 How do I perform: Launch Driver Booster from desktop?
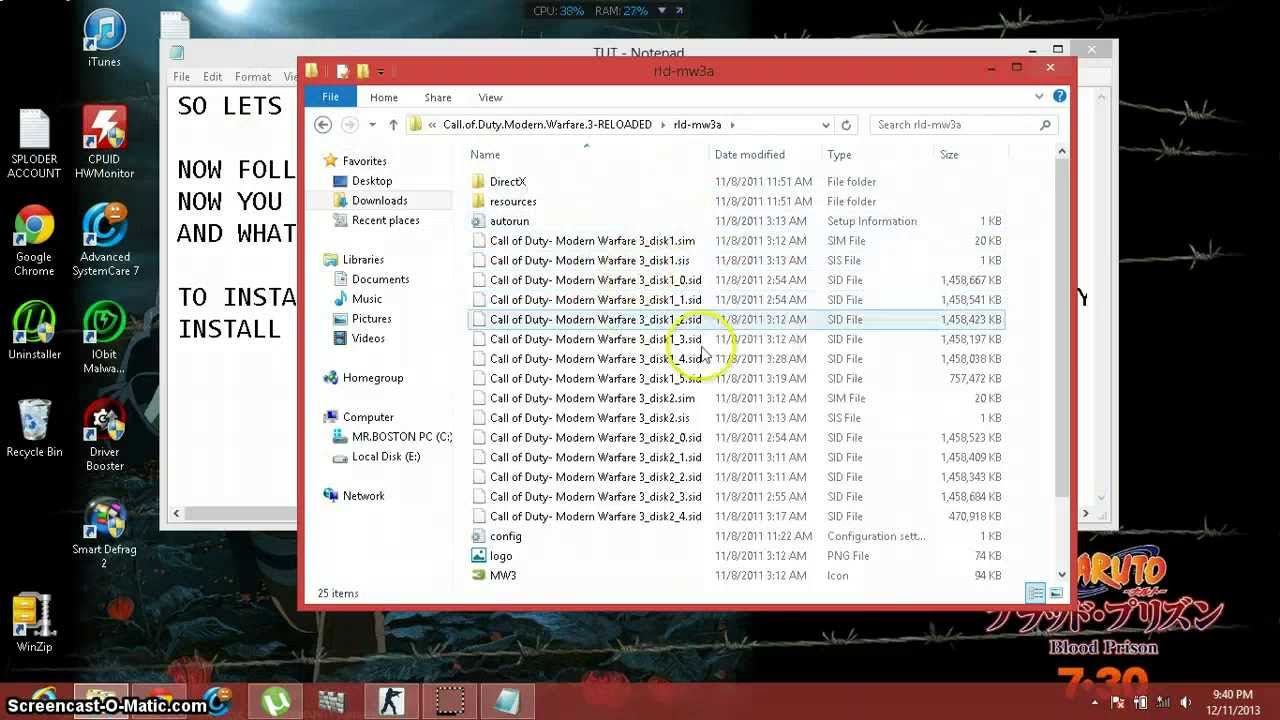[104, 435]
